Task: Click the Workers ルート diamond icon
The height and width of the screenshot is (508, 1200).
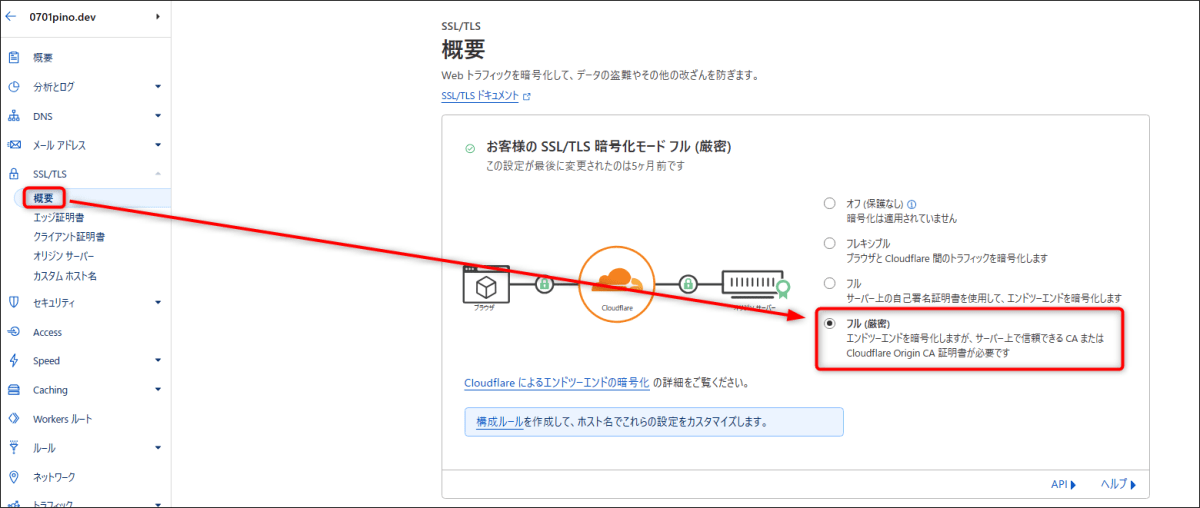Action: click(14, 419)
